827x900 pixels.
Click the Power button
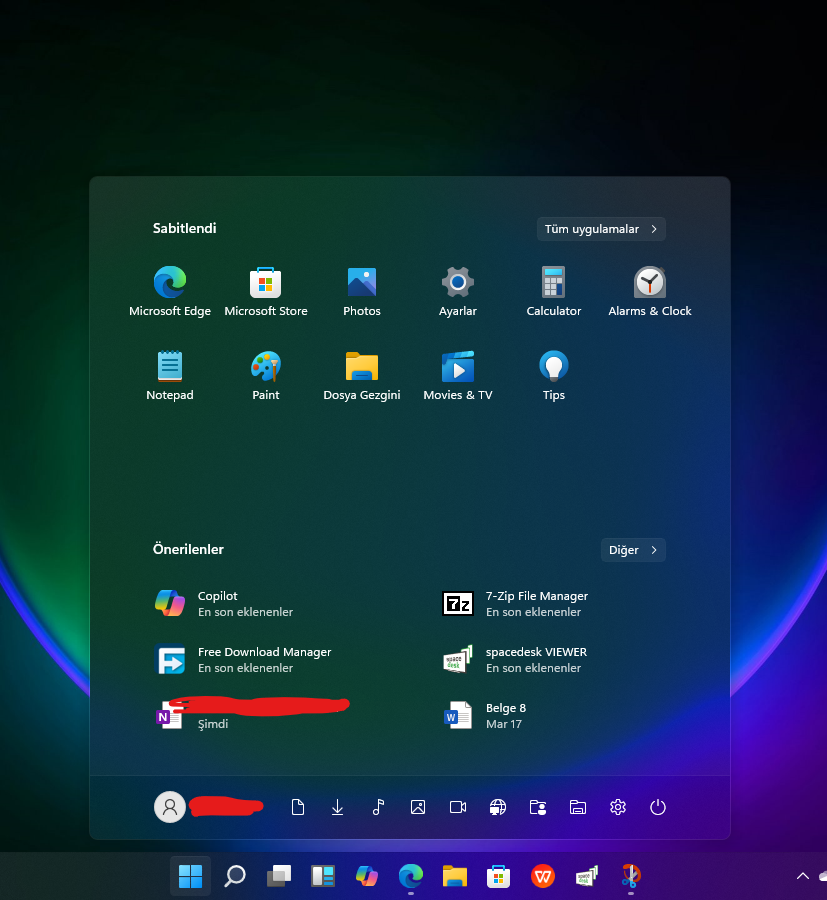tap(658, 807)
